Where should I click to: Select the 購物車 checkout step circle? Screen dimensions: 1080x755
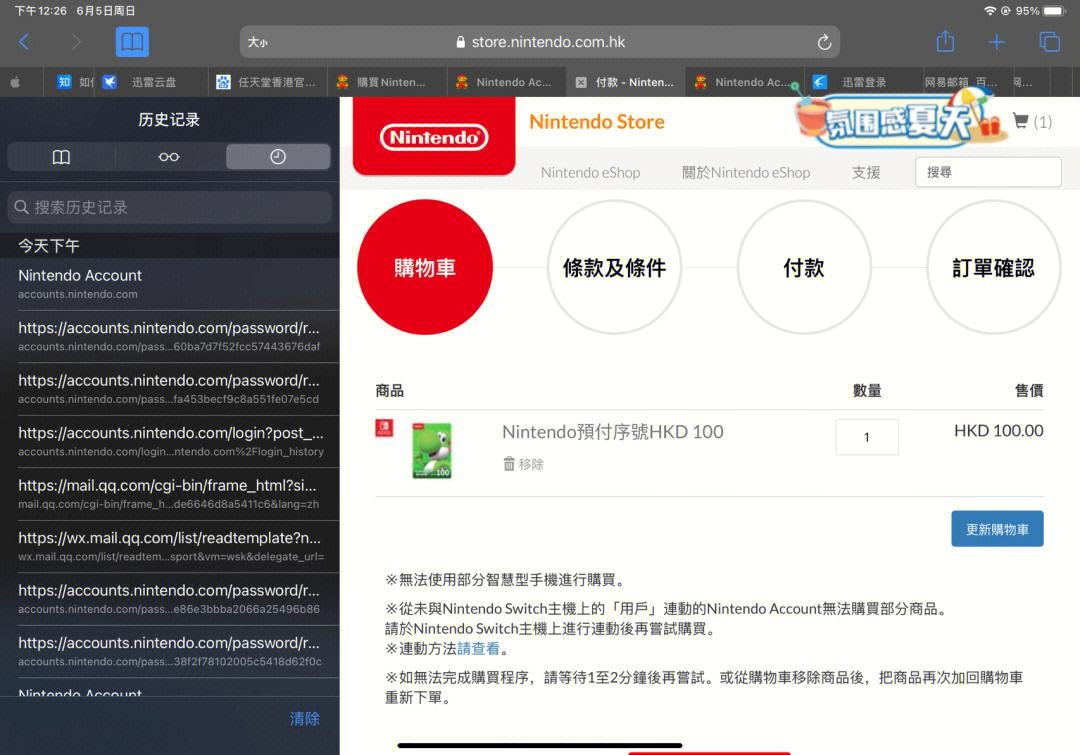[425, 267]
